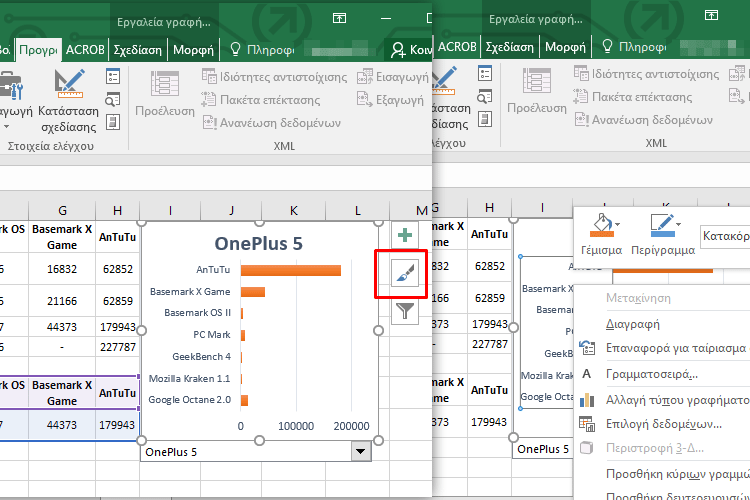Switch to Σχεδίαση tab in left window
Image resolution: width=750 pixels, height=500 pixels.
point(138,50)
